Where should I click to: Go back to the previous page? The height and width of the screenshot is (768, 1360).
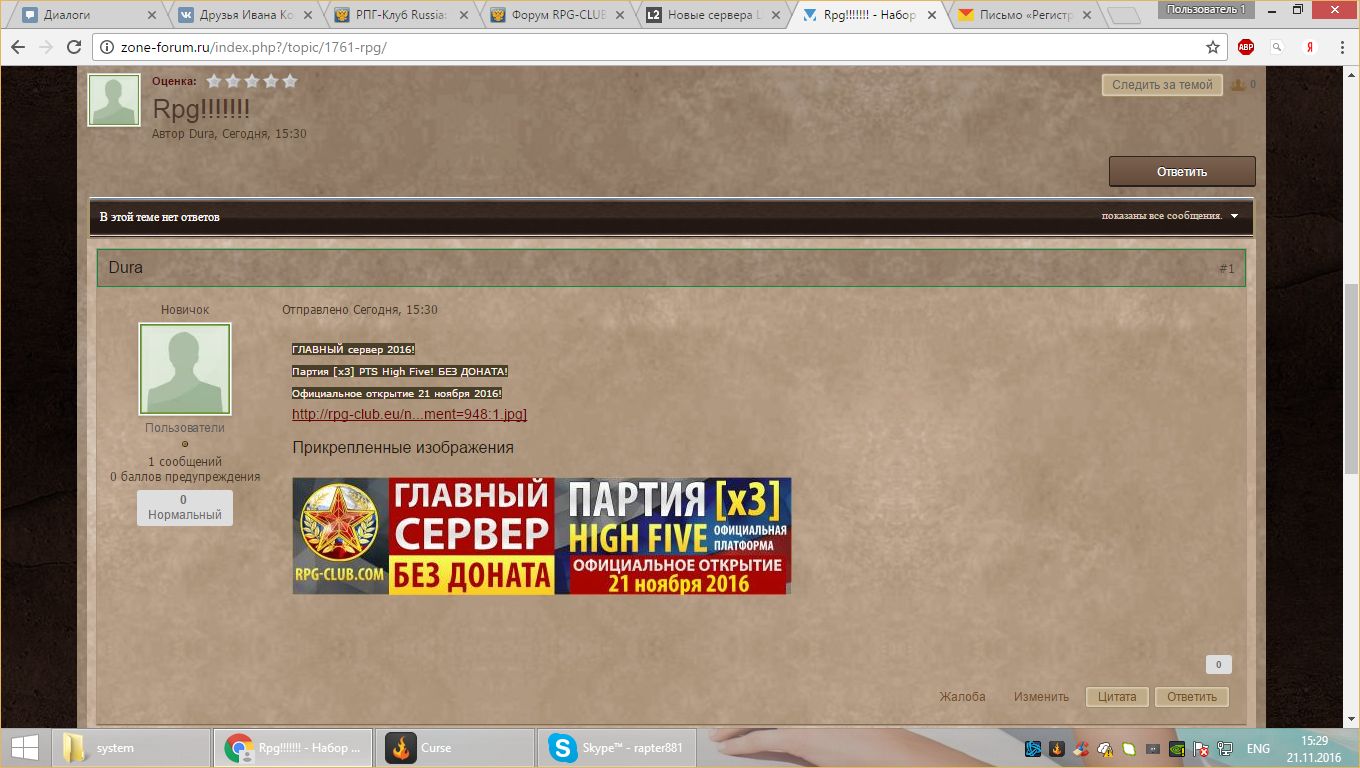click(18, 47)
